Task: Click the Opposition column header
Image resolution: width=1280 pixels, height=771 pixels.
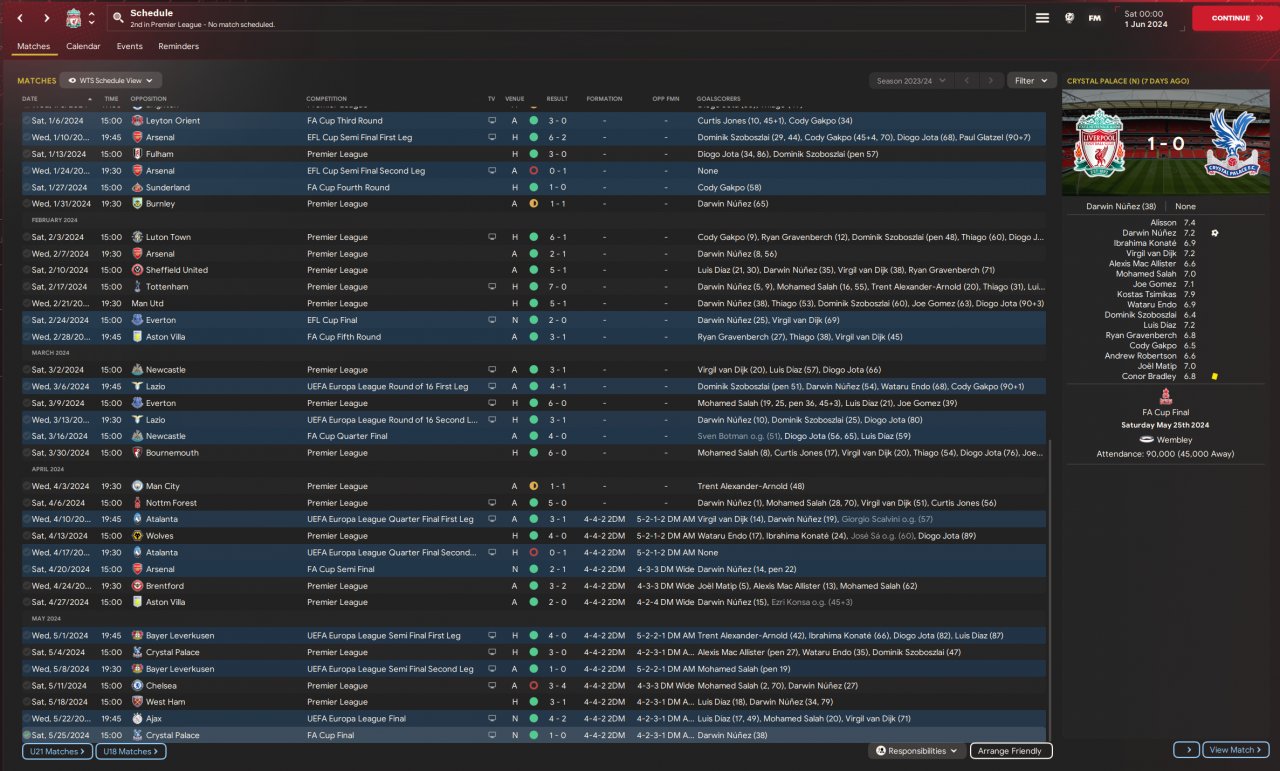Action: tap(149, 99)
